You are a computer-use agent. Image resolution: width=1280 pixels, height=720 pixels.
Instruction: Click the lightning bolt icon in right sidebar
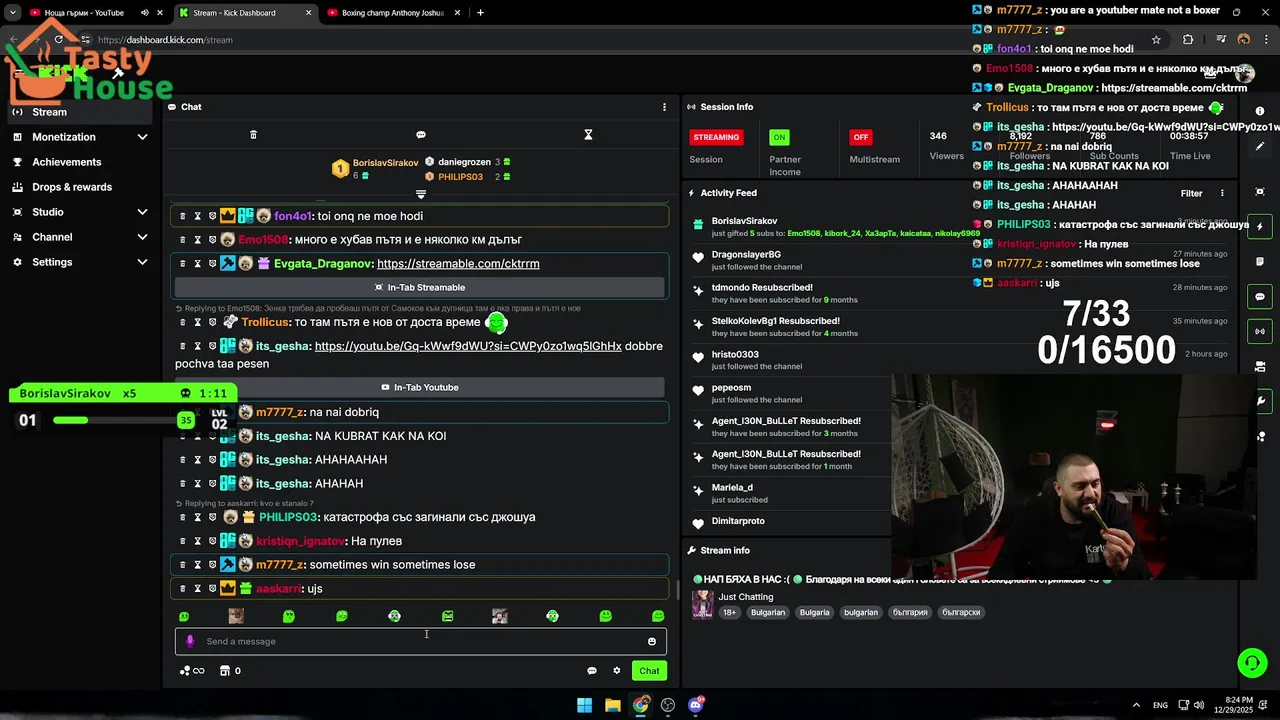1260,228
